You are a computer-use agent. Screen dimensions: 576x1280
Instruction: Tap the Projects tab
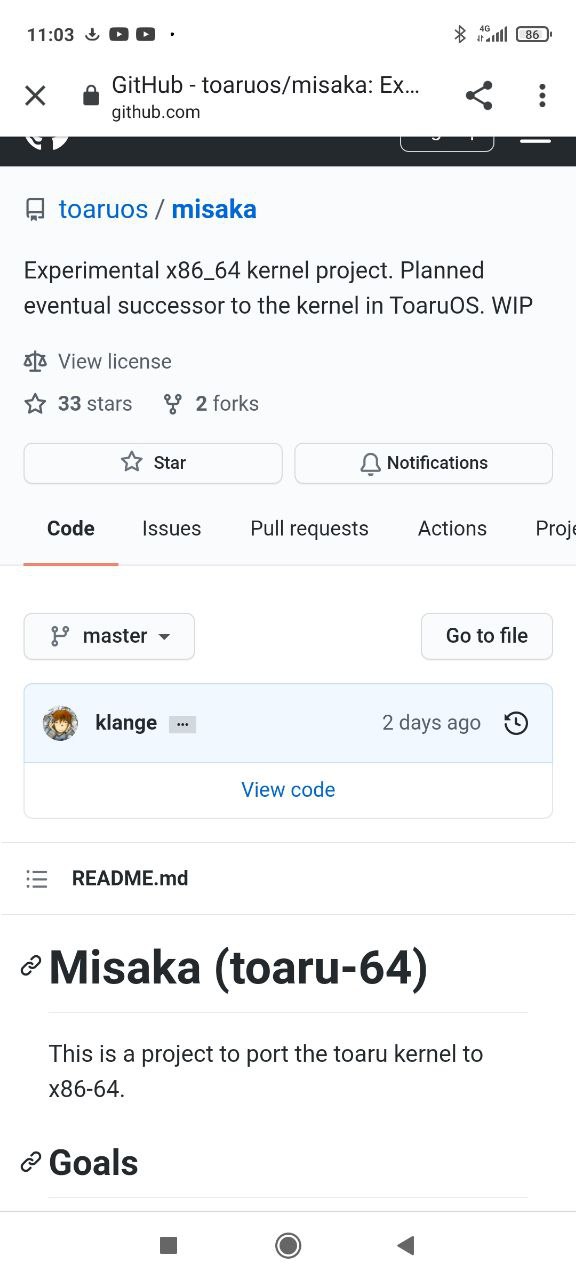(555, 528)
